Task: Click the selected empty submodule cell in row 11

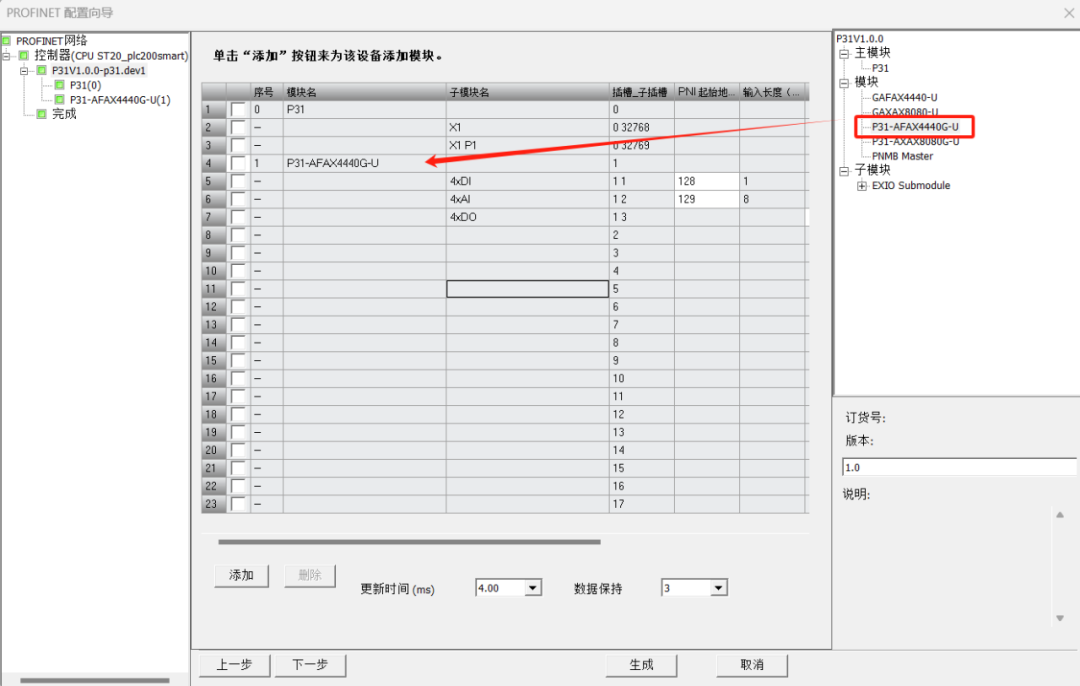Action: click(x=528, y=289)
